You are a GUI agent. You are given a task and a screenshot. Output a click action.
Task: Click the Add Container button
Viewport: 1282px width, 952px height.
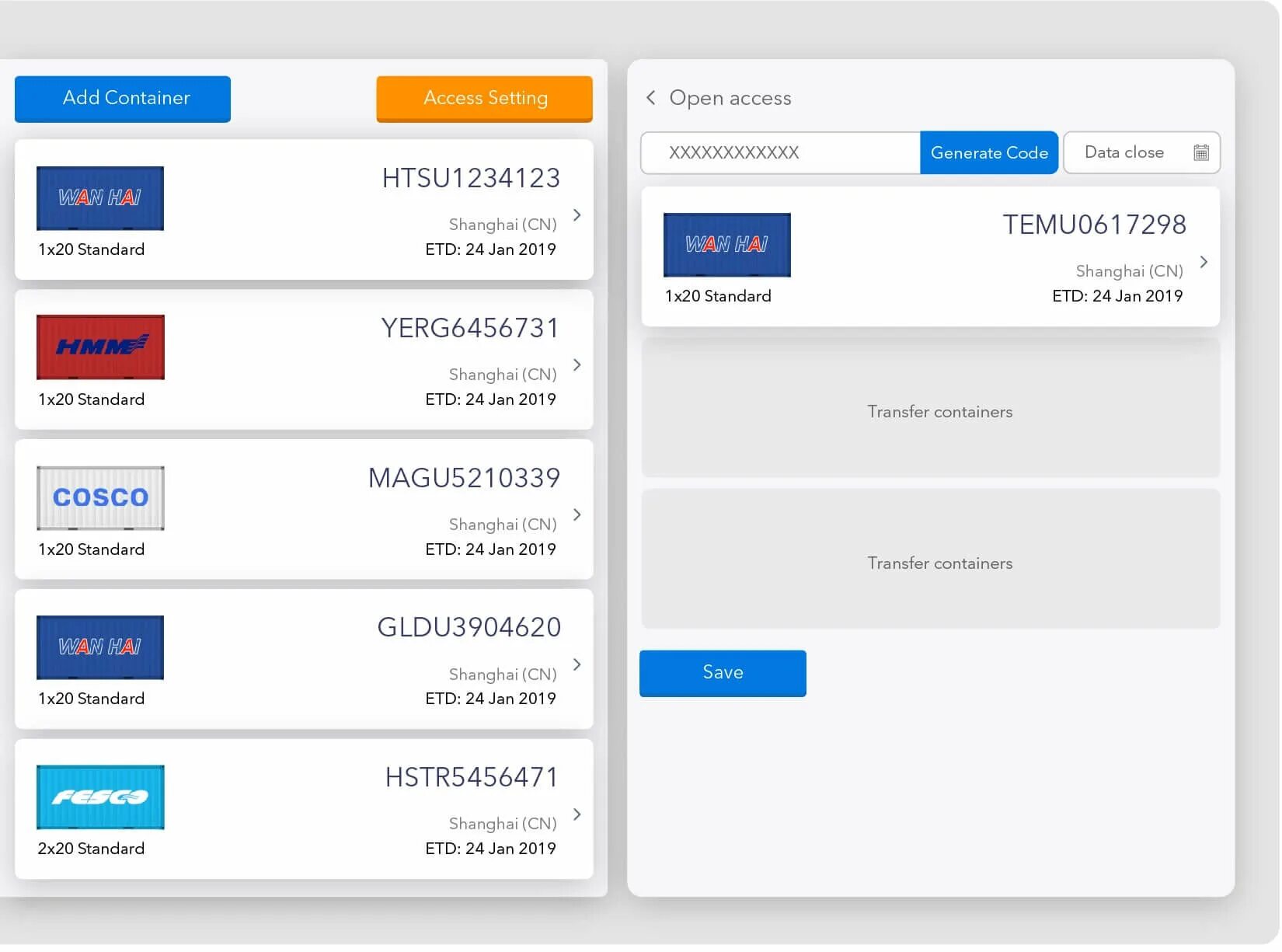point(123,99)
